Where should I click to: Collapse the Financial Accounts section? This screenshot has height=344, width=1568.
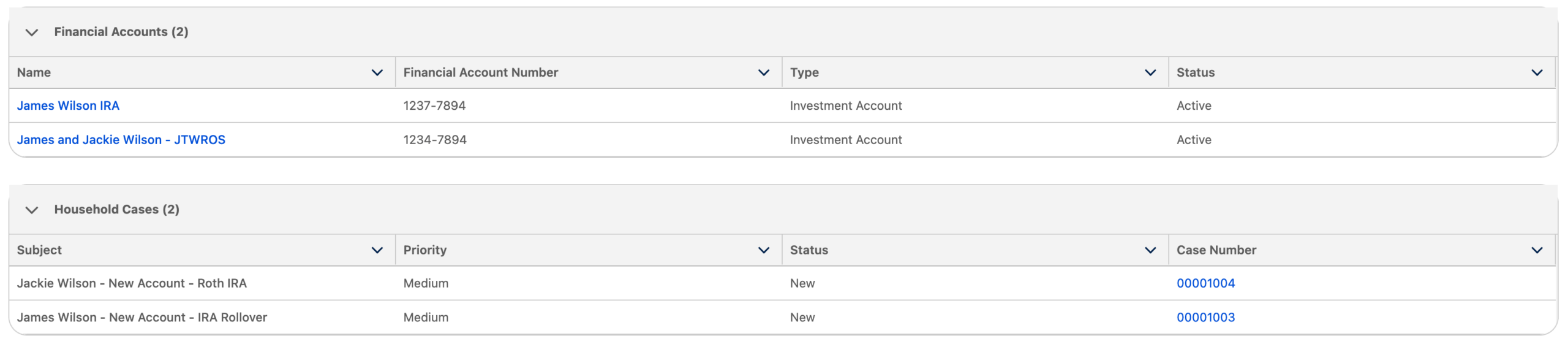(x=32, y=32)
